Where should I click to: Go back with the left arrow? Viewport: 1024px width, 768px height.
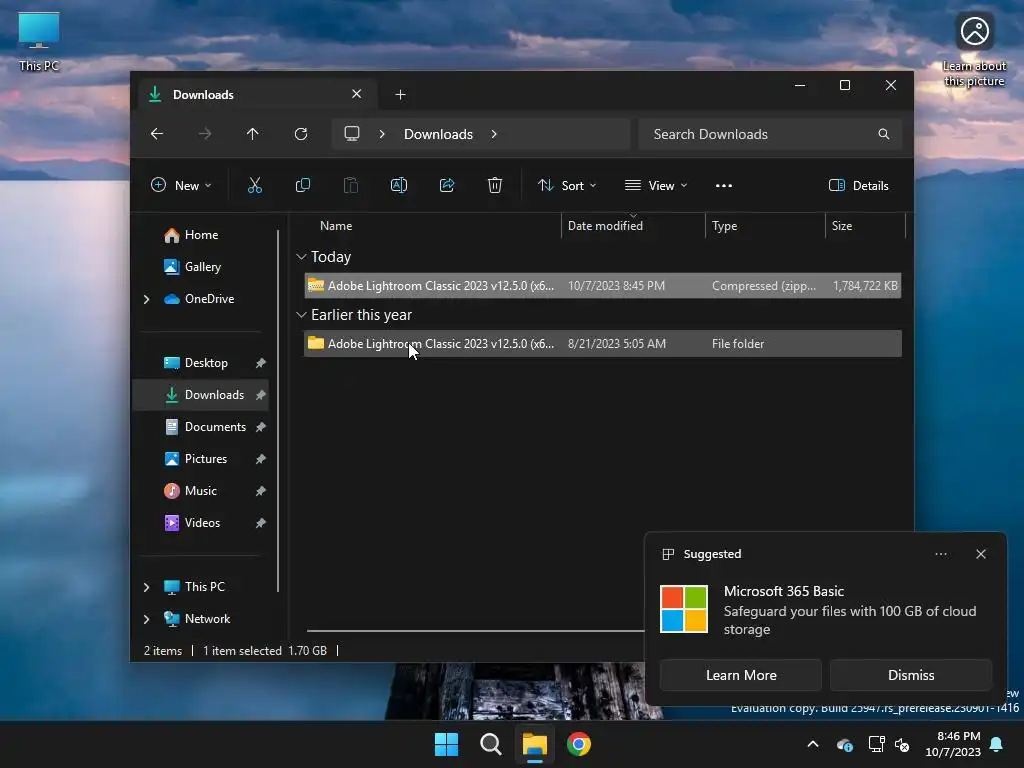(157, 134)
